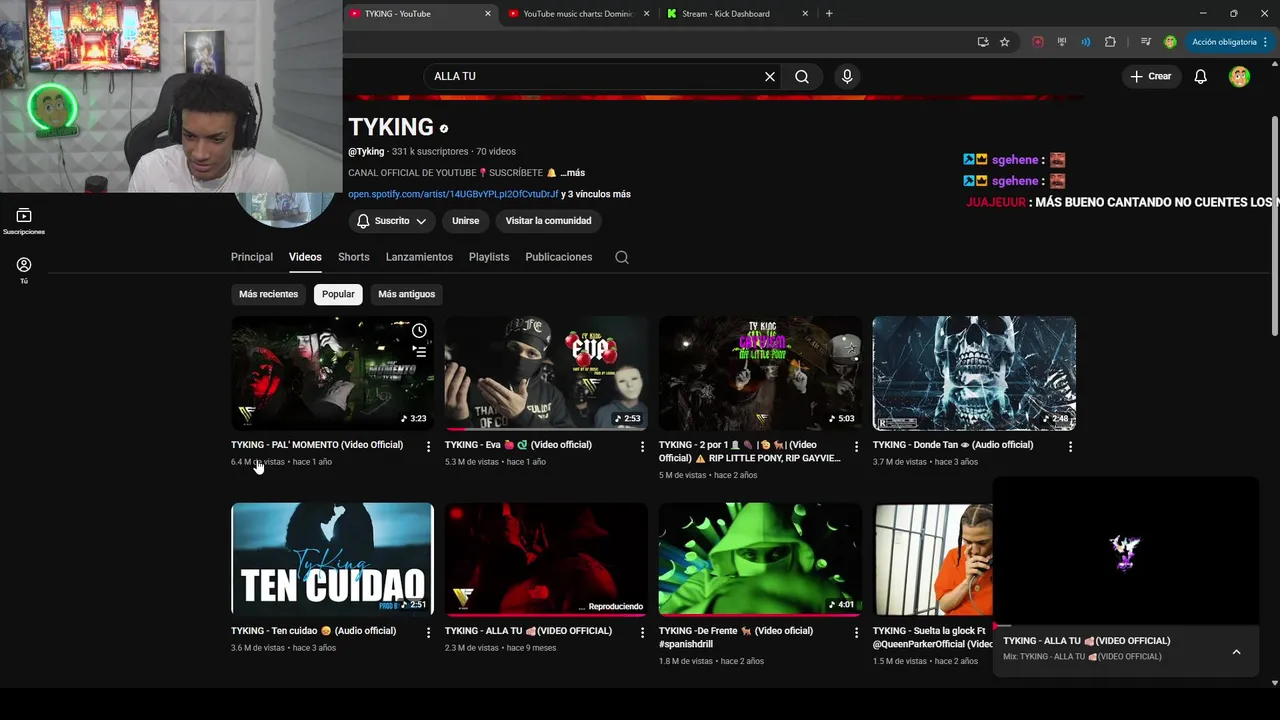The height and width of the screenshot is (720, 1280).
Task: Open three-dot menu for De Frente video
Action: point(856,633)
